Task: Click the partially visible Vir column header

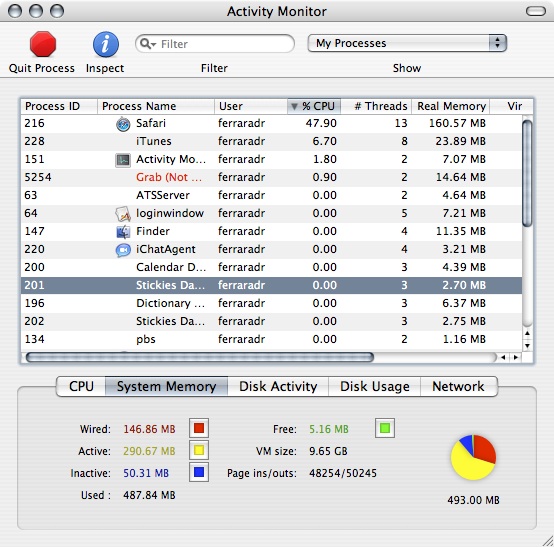Action: [x=511, y=106]
